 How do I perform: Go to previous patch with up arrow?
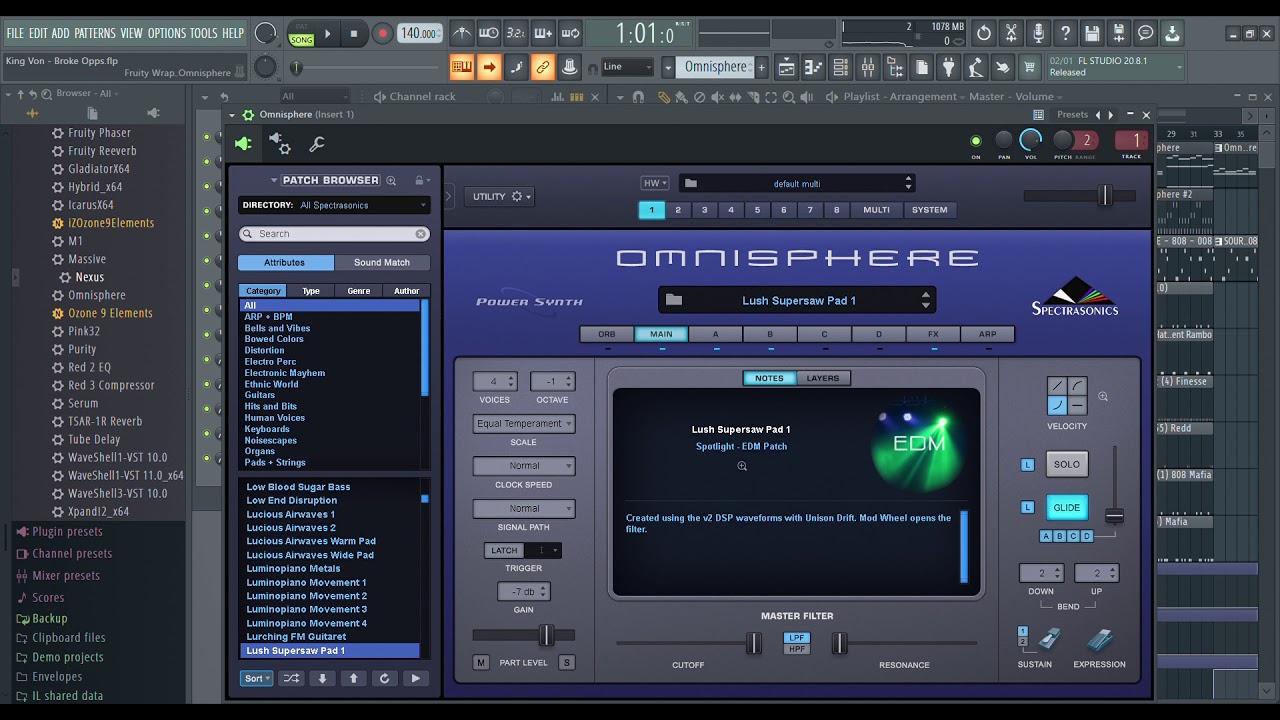[353, 678]
